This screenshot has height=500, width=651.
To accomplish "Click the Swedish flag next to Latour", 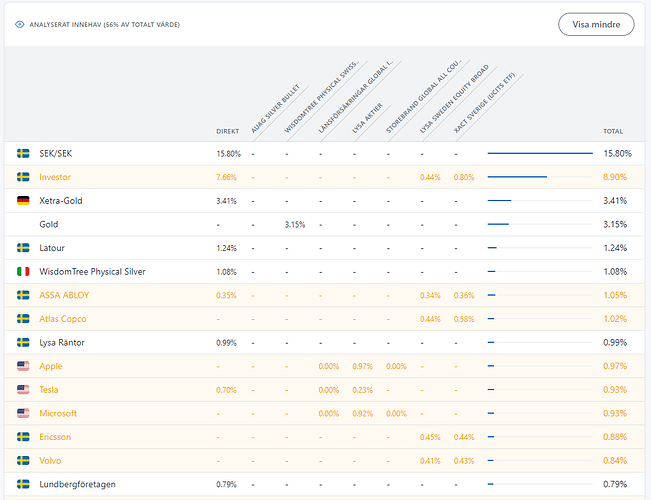I will pyautogui.click(x=23, y=248).
